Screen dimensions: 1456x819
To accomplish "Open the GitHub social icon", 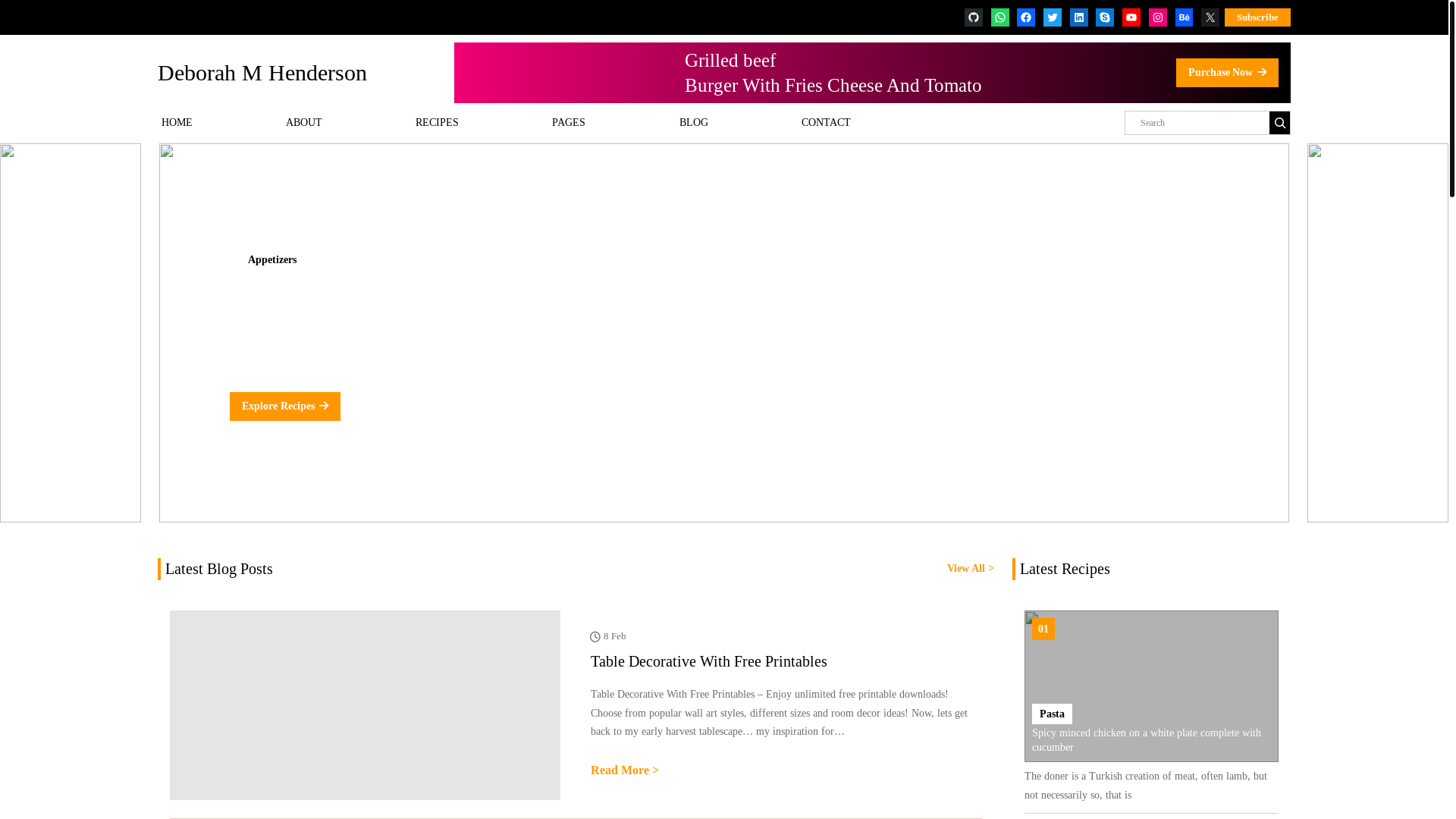I will click(974, 17).
